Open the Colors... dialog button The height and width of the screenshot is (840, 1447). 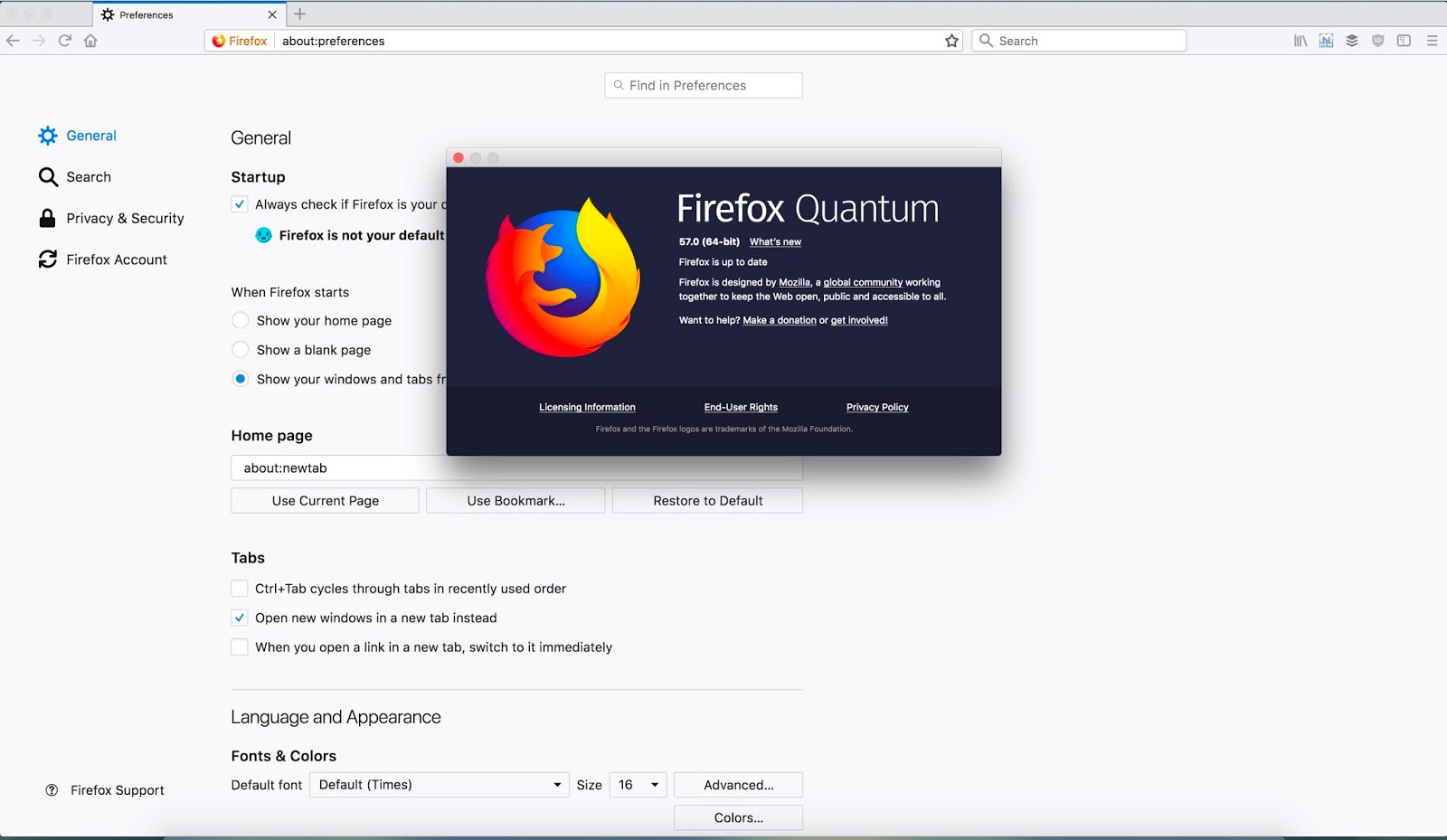(738, 817)
